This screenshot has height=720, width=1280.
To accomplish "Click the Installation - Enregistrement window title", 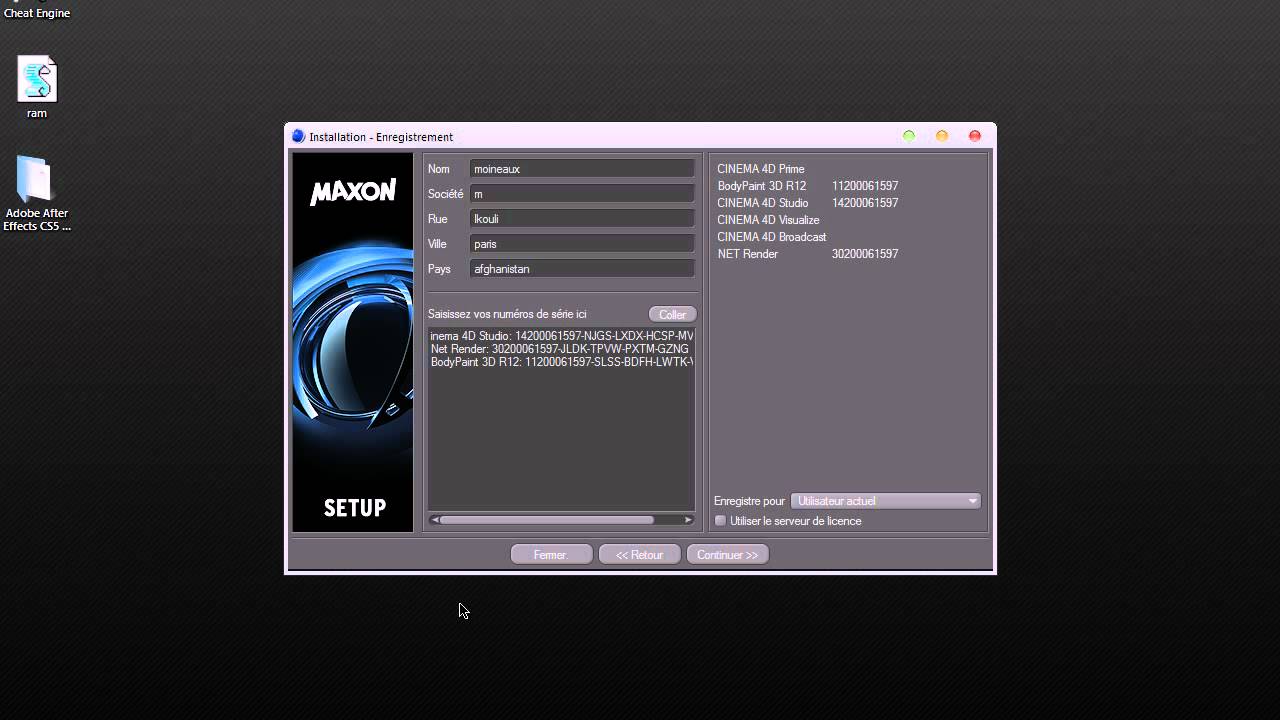I will click(381, 137).
